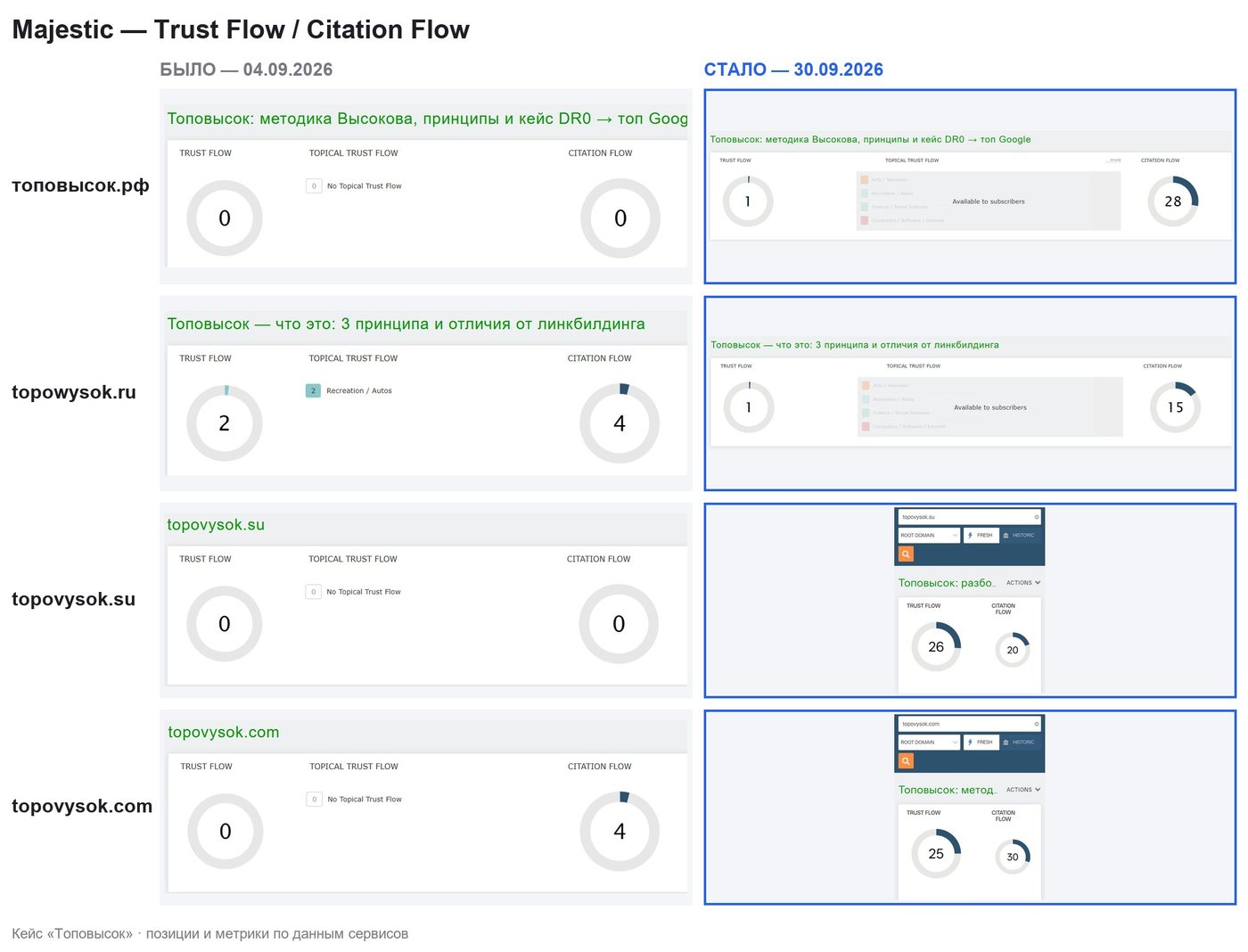The image size is (1248, 952).
Task: Open the Root Domain dropdown under the topovysok.su field
Action: click(x=929, y=536)
